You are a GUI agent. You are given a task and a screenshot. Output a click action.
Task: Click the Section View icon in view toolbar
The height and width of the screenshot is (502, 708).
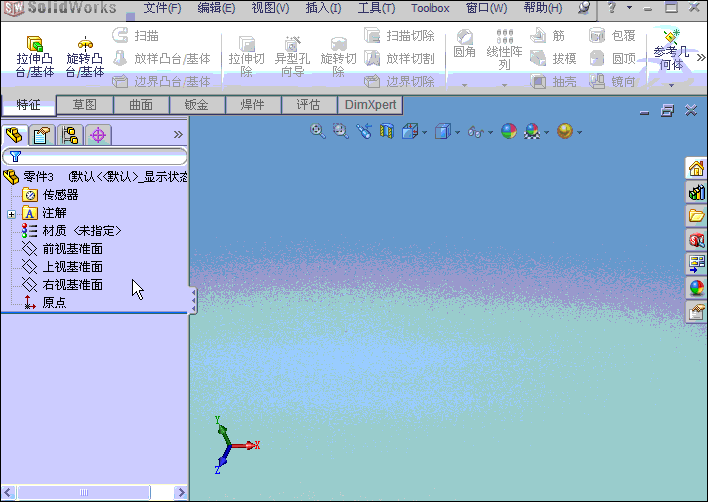point(387,131)
